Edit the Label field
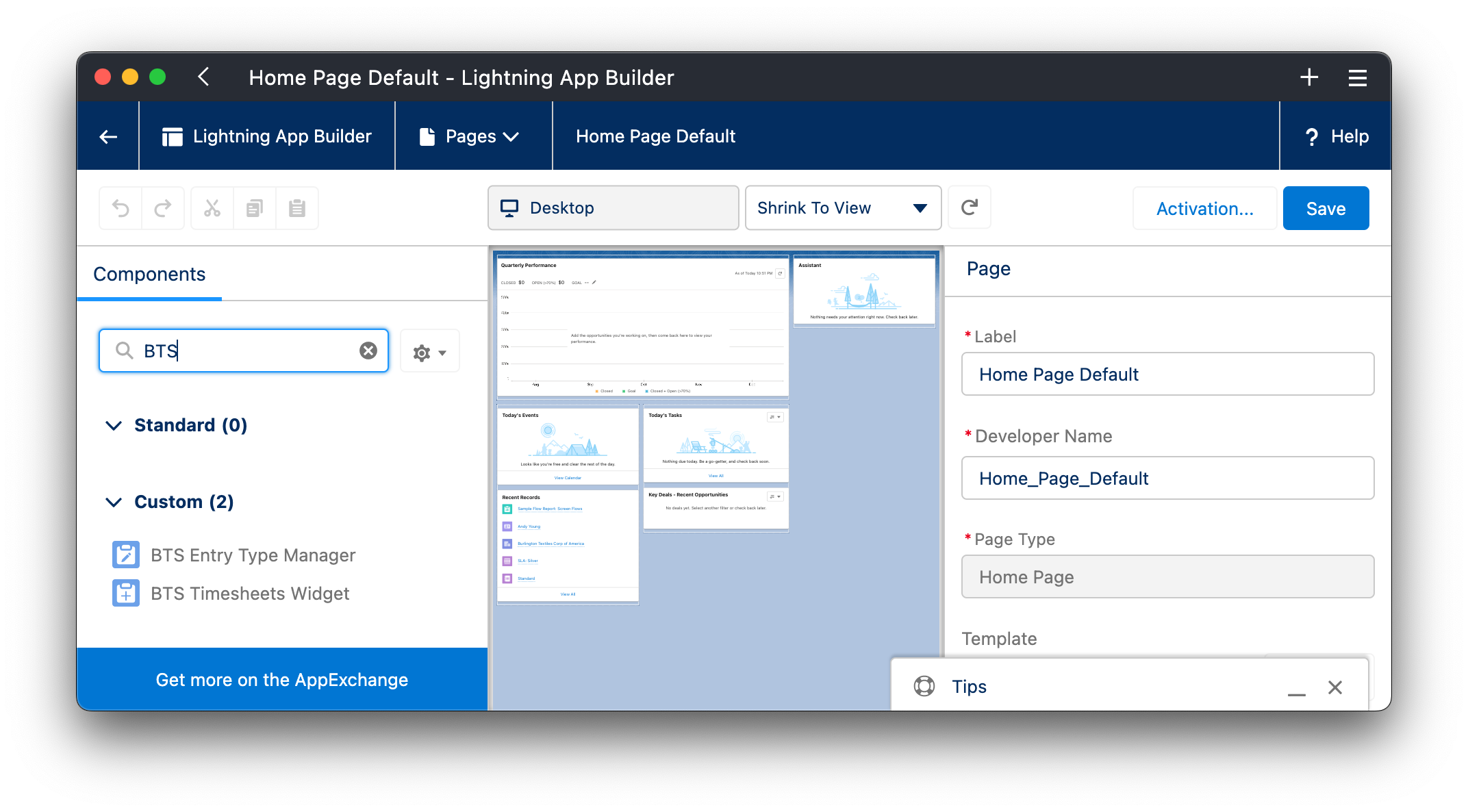1468x812 pixels. tap(1167, 374)
